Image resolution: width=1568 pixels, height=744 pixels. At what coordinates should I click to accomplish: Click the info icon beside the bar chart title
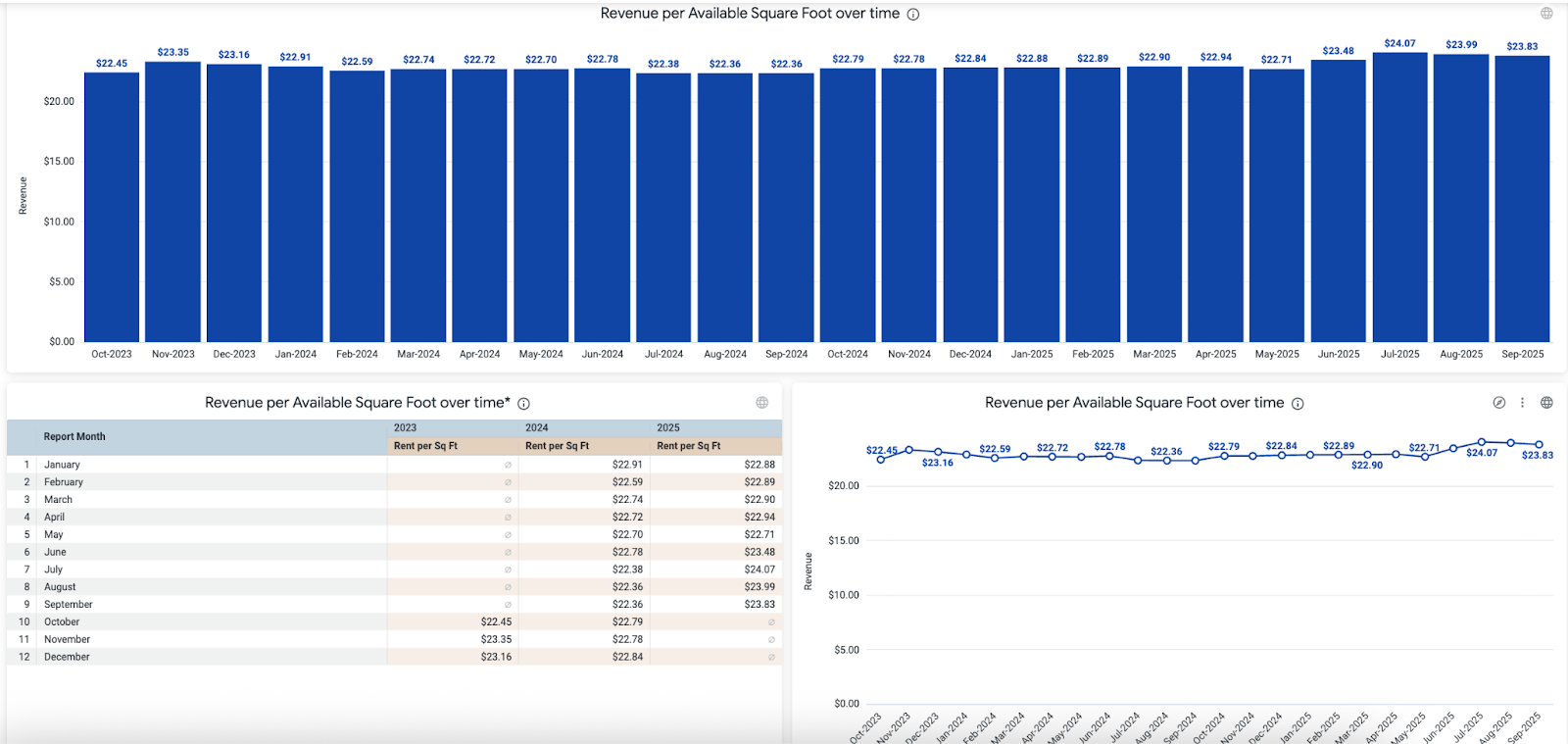(913, 15)
